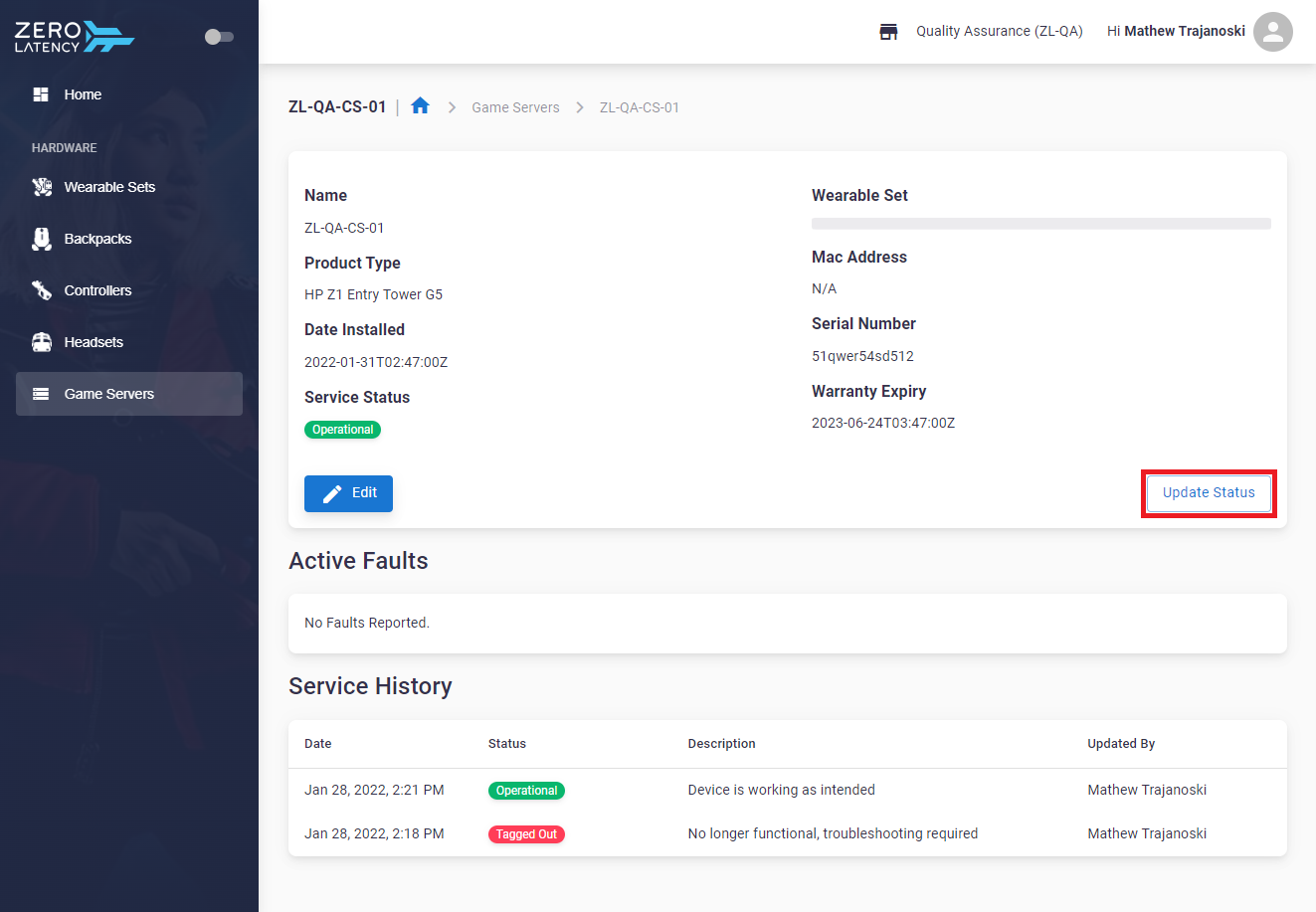Screen dimensions: 1316x912
Task: Click the Tagged Out status badge
Action: point(526,834)
